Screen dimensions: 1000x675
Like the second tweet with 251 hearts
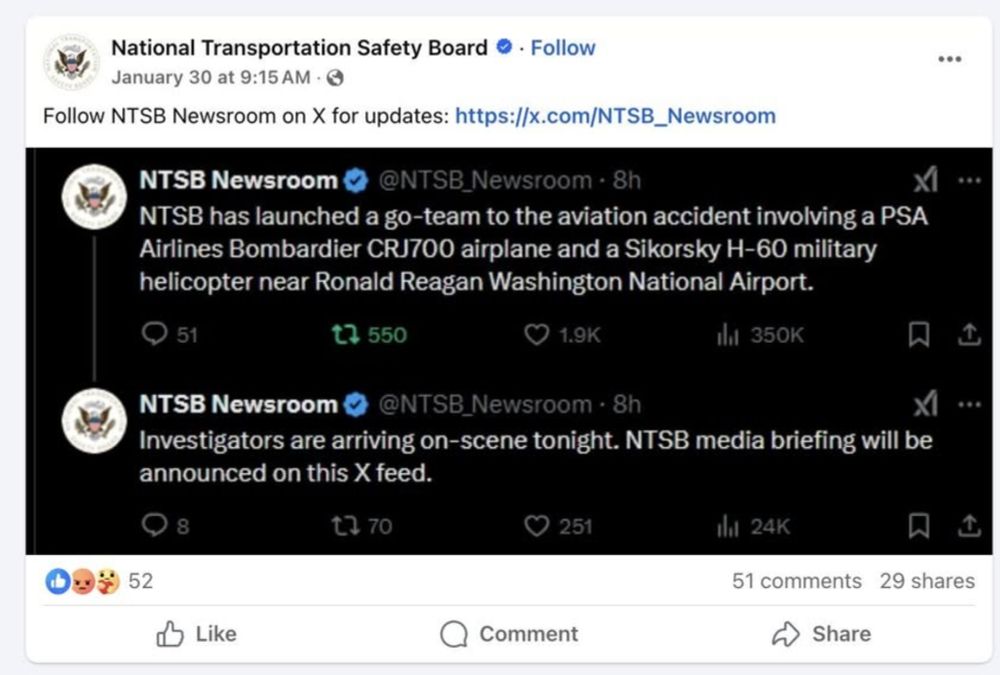(538, 525)
